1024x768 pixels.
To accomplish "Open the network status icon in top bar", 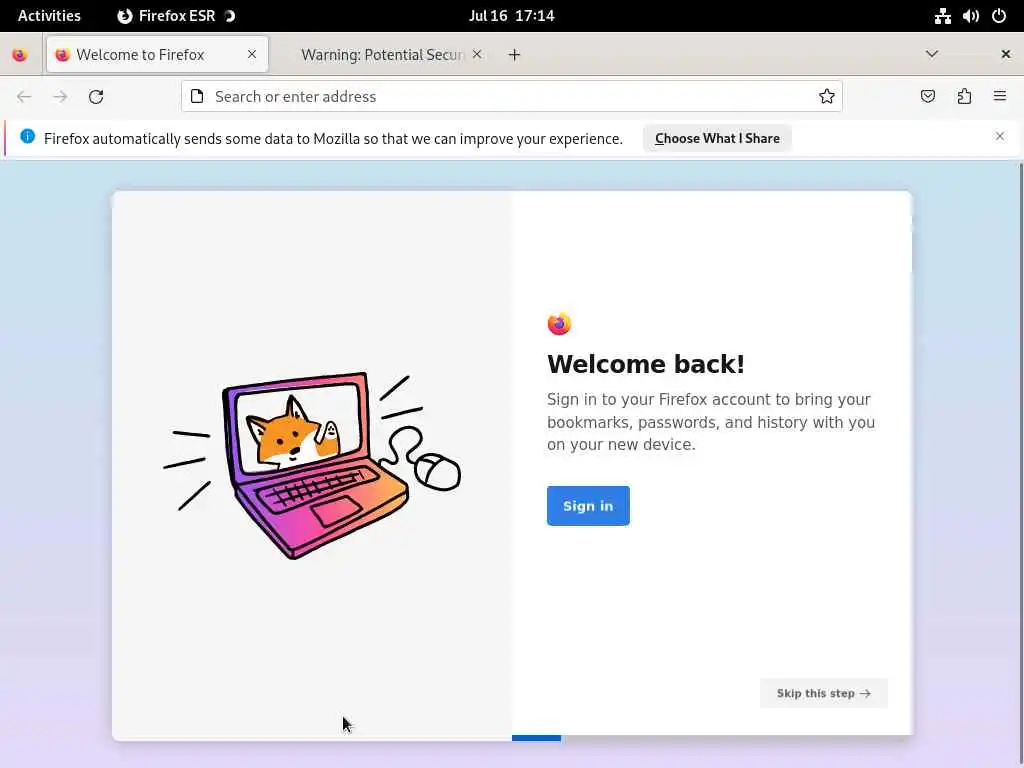I will (x=942, y=16).
